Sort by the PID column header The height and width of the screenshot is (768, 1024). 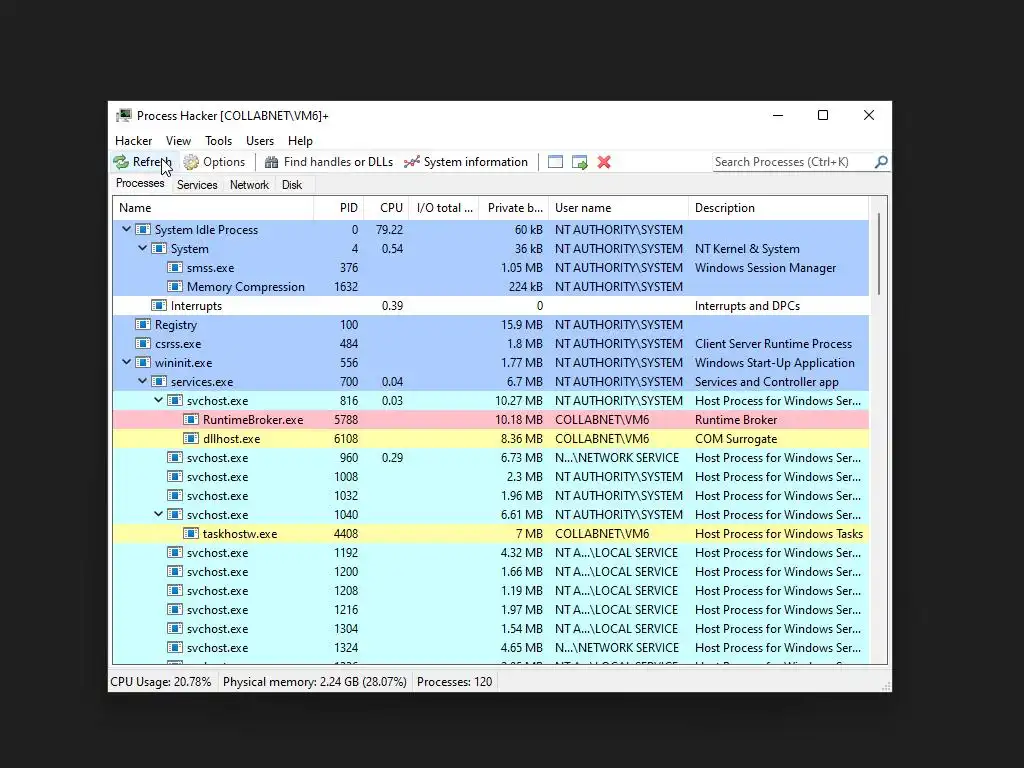click(x=339, y=208)
